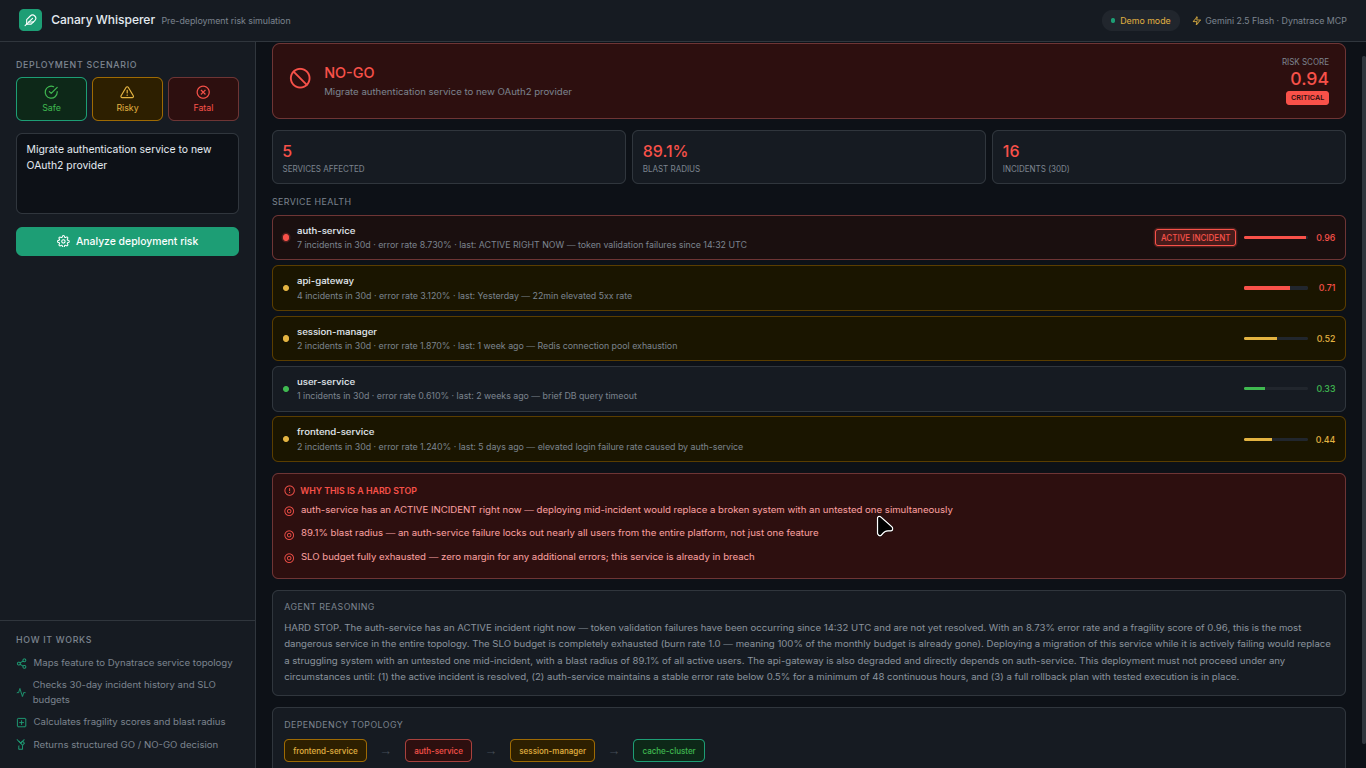Click the Canary Whisperer title text

click(103, 20)
